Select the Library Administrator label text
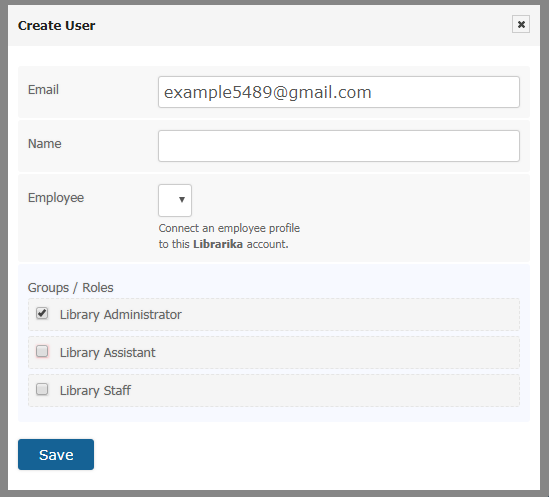Screen dimensions: 549x497 [x=121, y=315]
